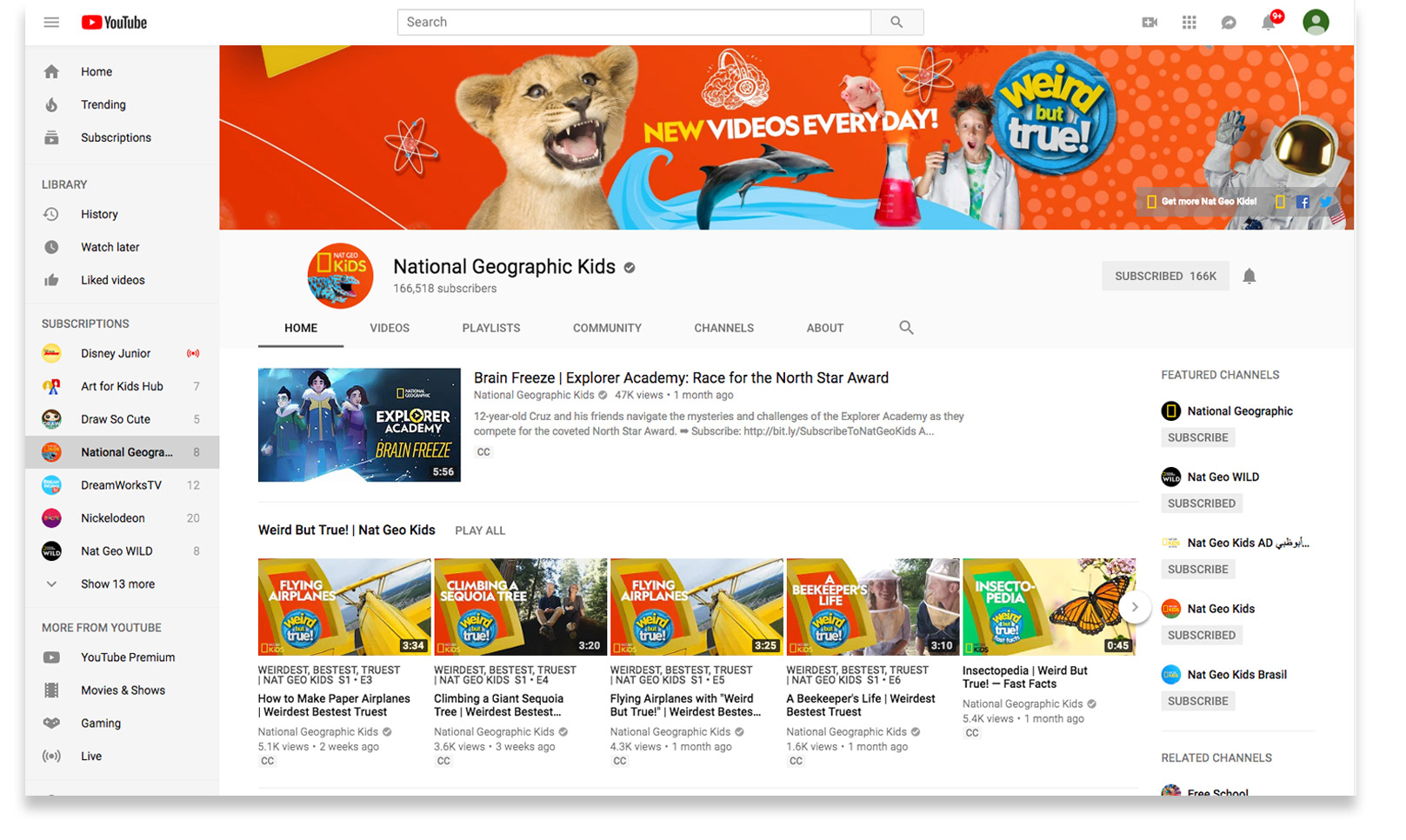Switch to the COMMUNITY tab
The image size is (1406, 840).
(607, 328)
